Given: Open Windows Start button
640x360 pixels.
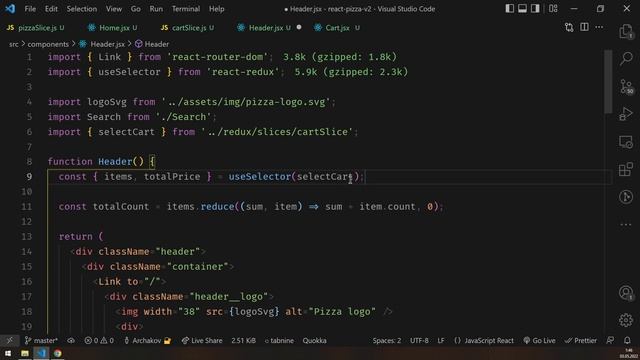Looking at the screenshot, I should coord(8,353).
